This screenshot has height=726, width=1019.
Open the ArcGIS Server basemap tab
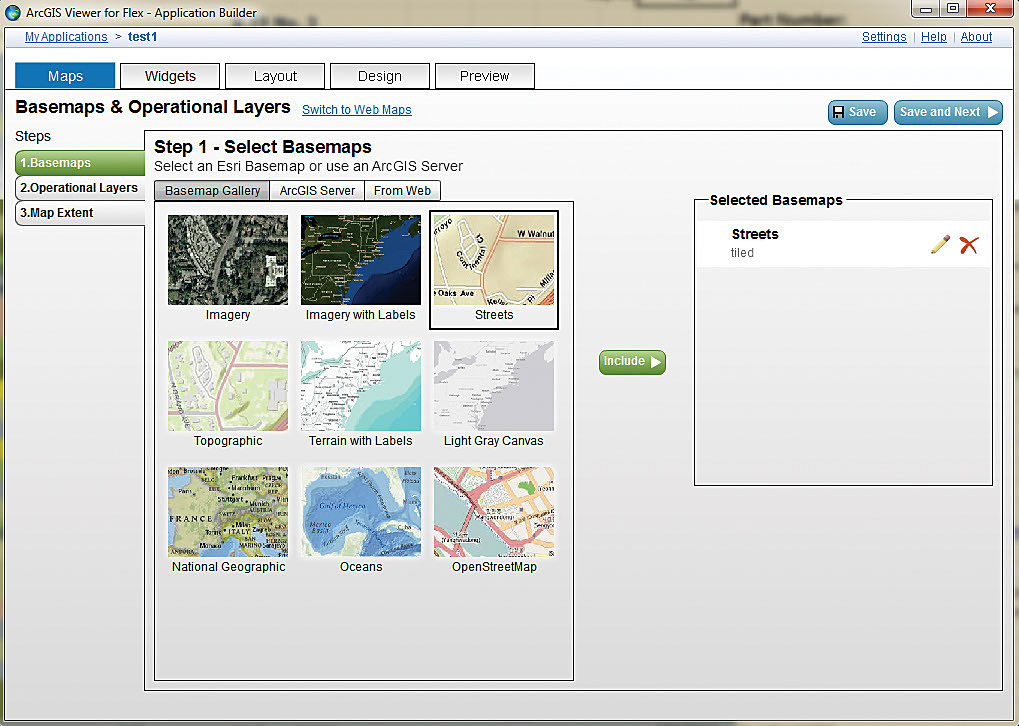[x=317, y=191]
